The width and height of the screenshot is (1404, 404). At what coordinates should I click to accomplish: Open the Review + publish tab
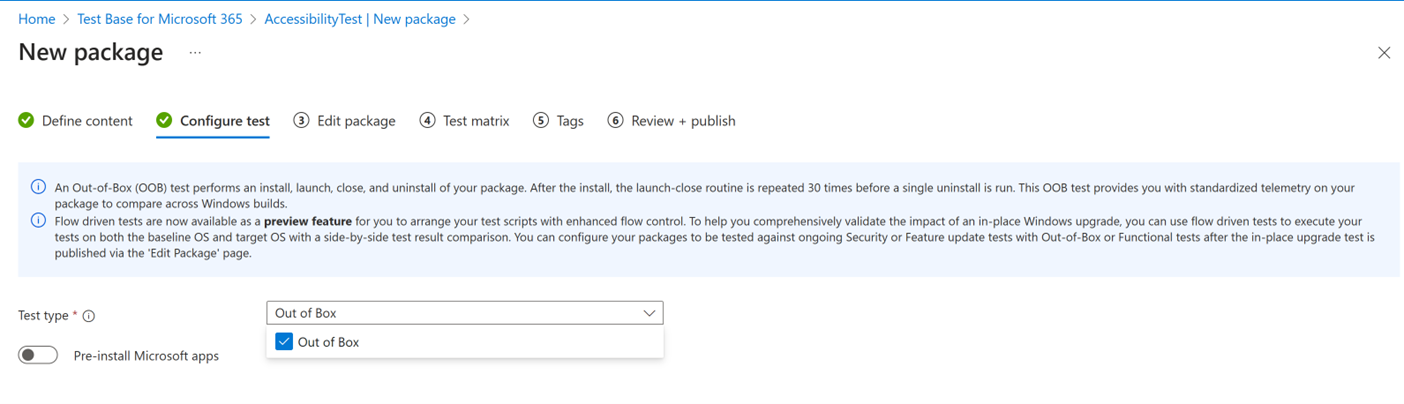(683, 121)
